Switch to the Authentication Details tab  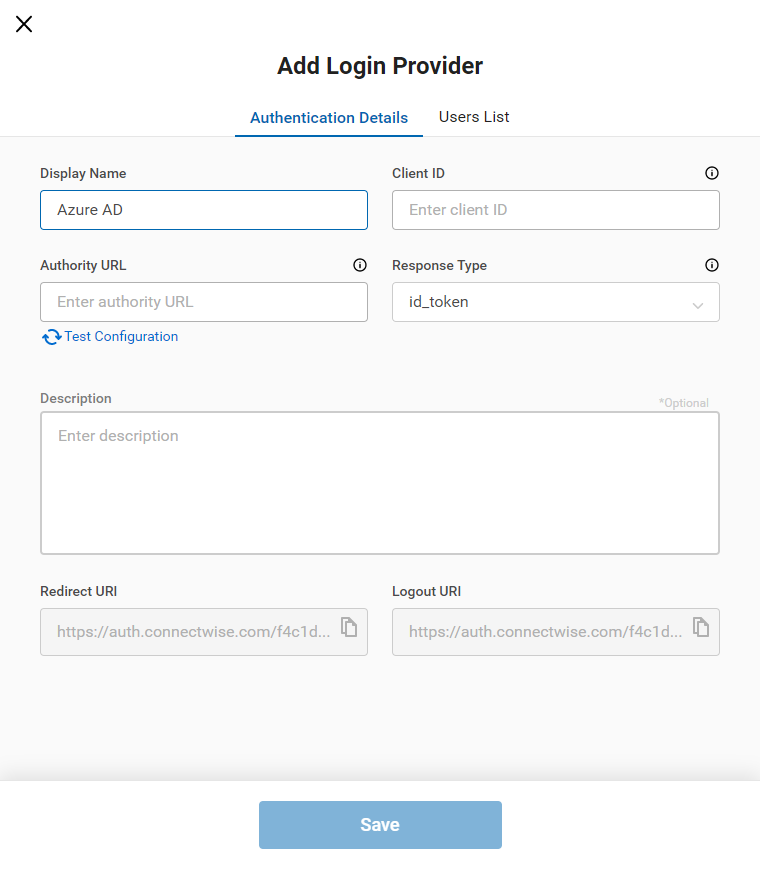pyautogui.click(x=329, y=118)
